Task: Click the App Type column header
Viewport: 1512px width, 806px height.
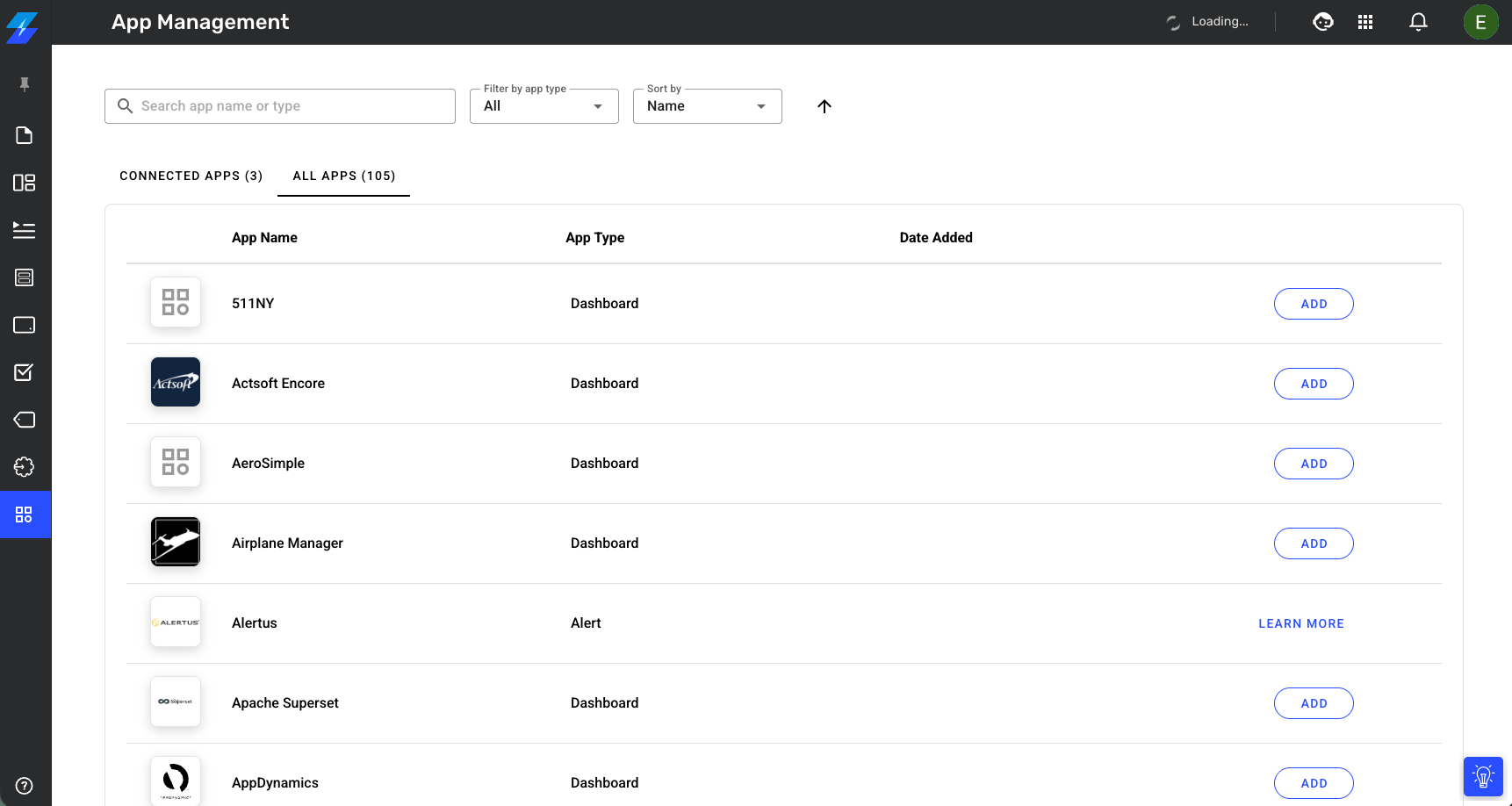Action: coord(595,238)
